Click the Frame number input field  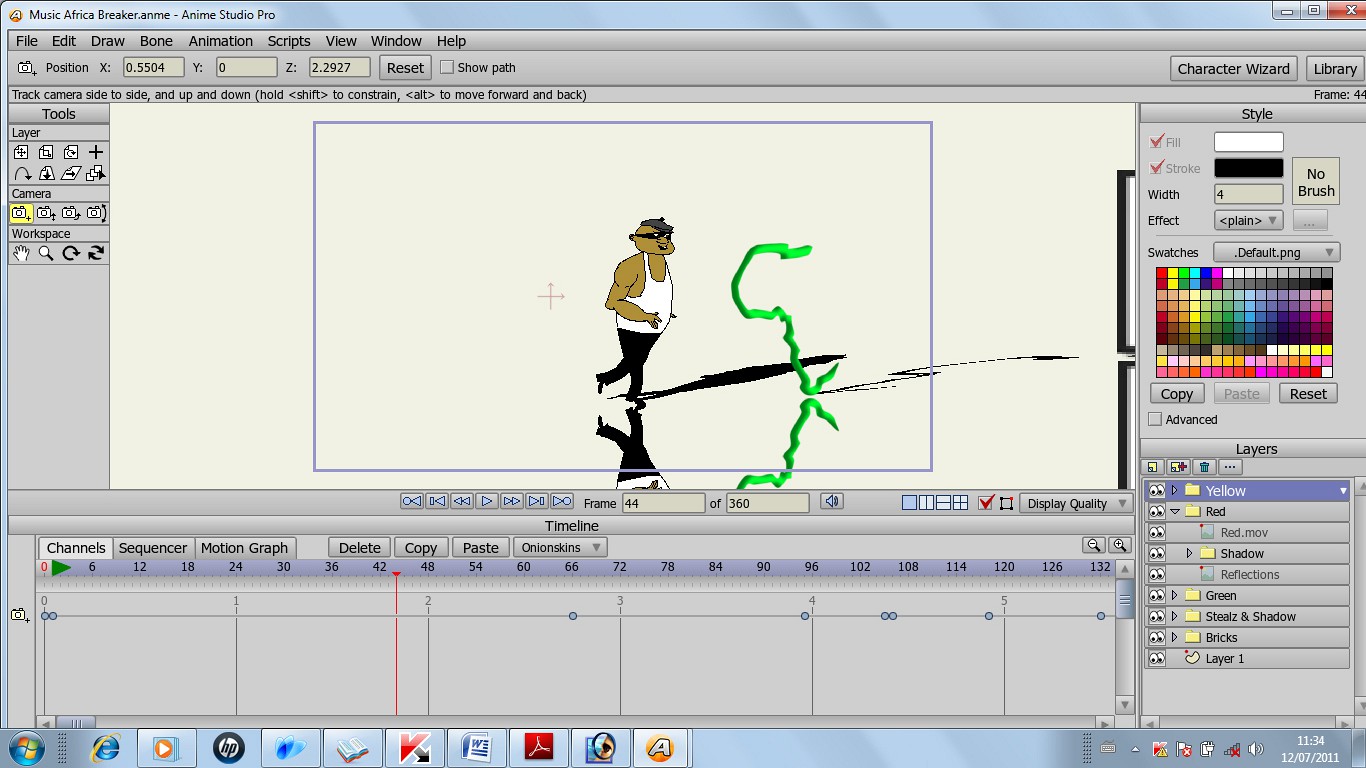(663, 503)
